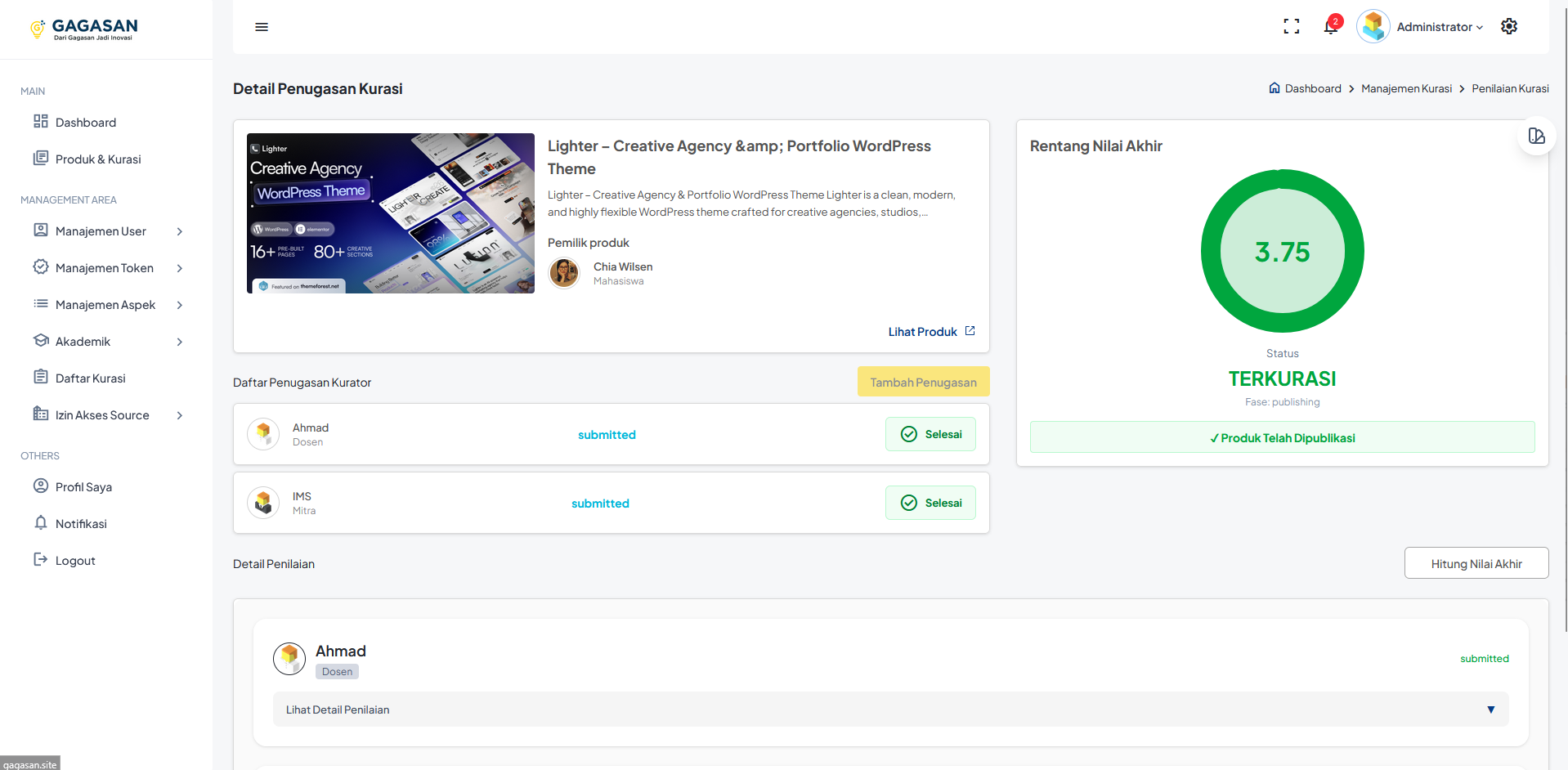1568x770 pixels.
Task: Click the submitted status for Ahmad row
Action: [607, 435]
